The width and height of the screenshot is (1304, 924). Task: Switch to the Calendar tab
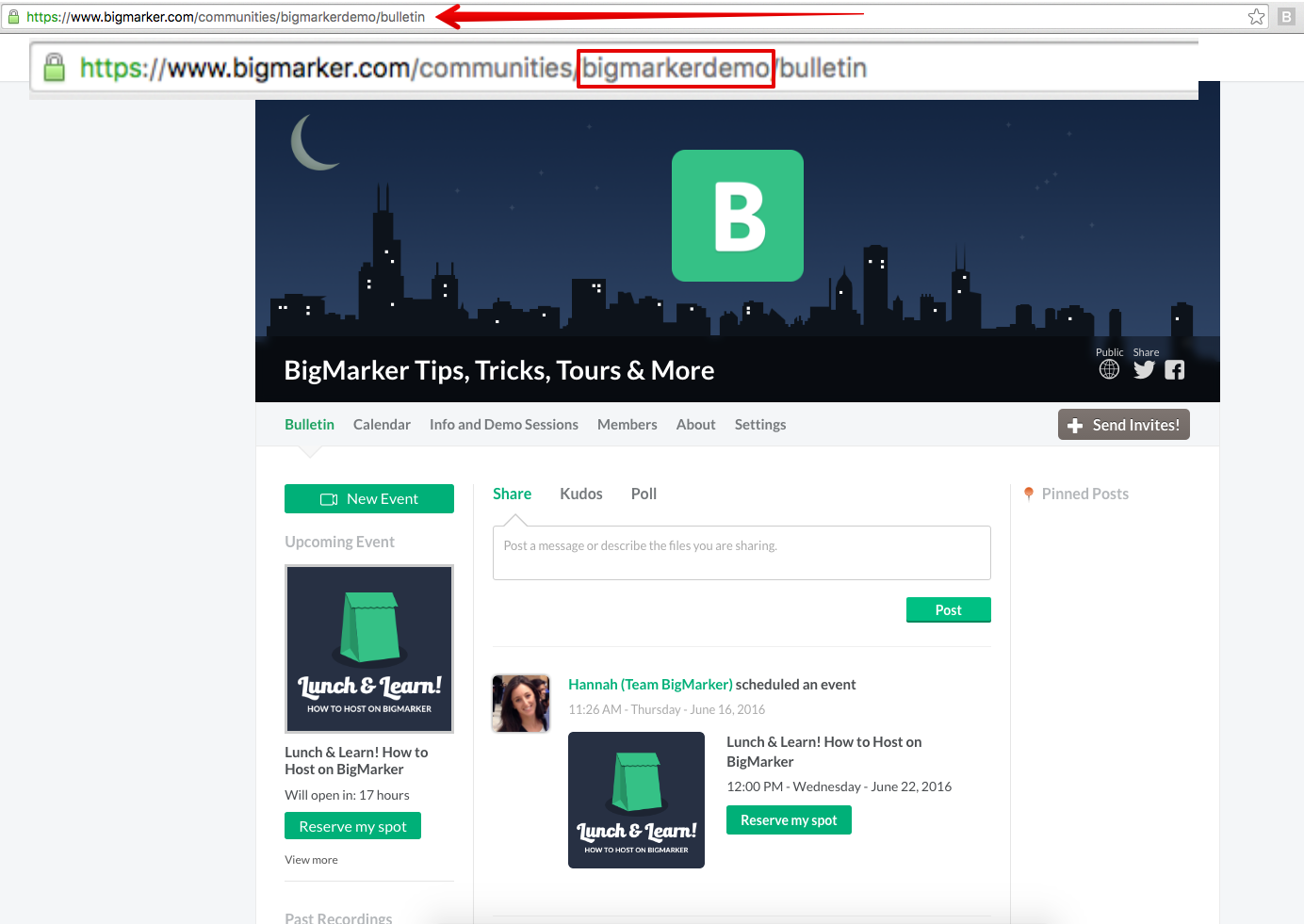pos(382,425)
